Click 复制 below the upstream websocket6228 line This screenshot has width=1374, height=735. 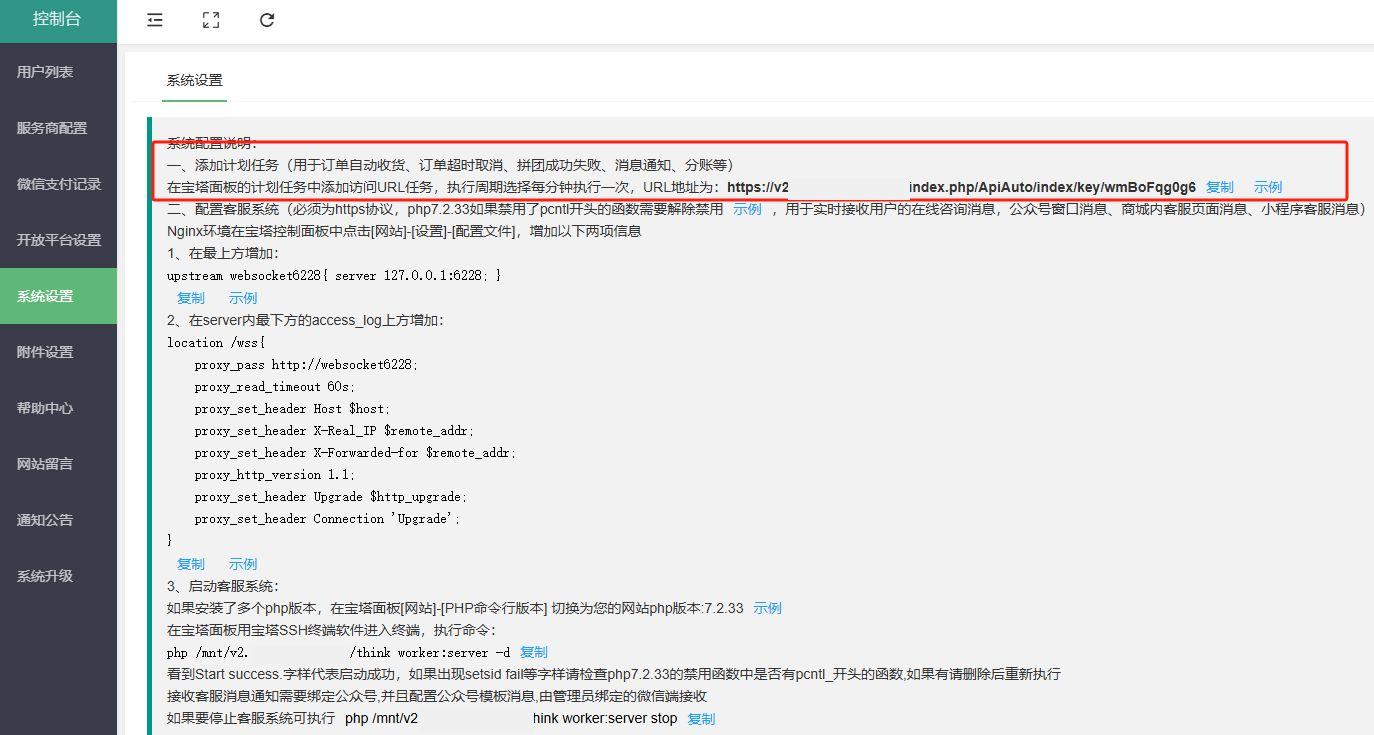pos(191,298)
